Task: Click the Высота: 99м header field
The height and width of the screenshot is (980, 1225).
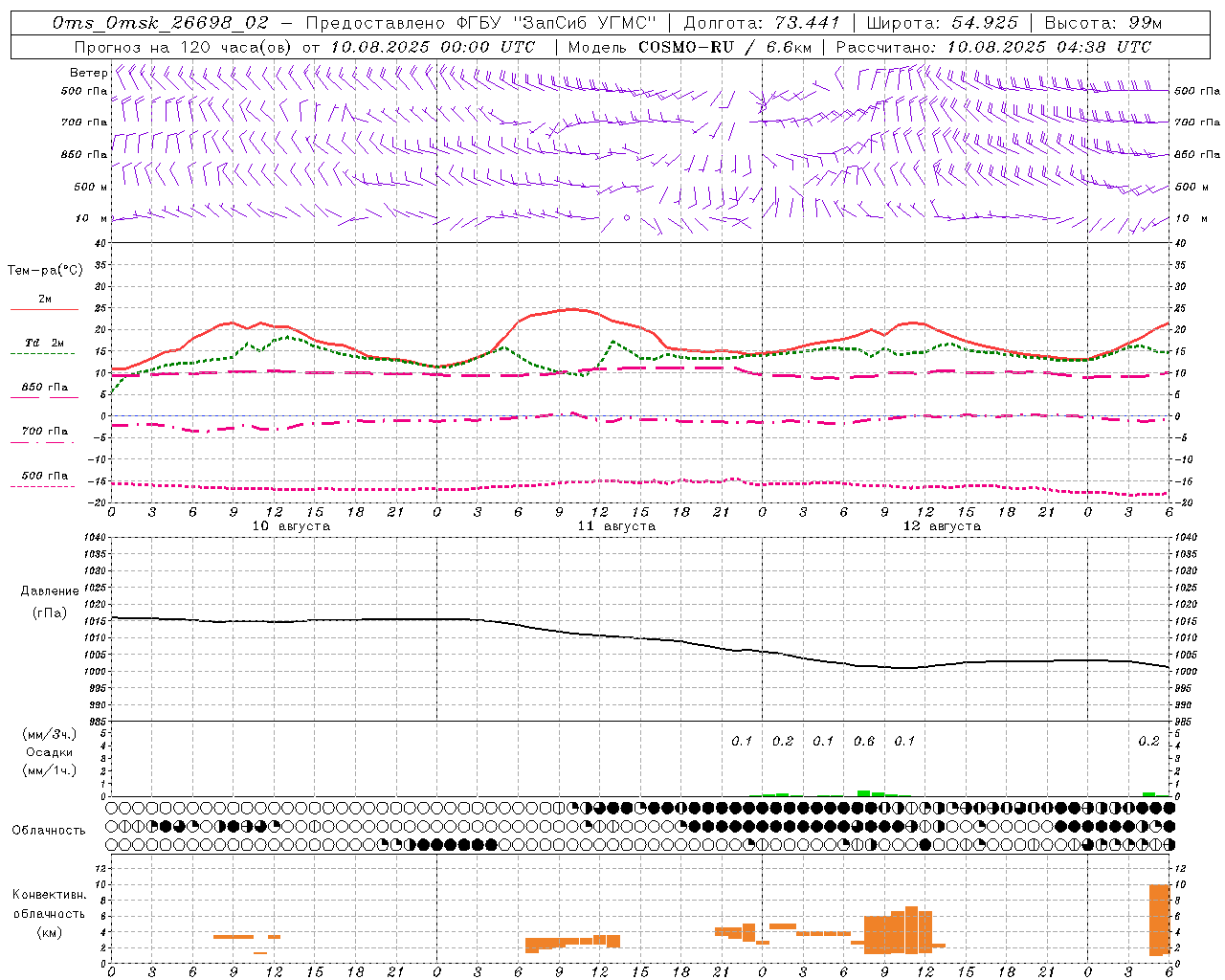Action: (1103, 23)
